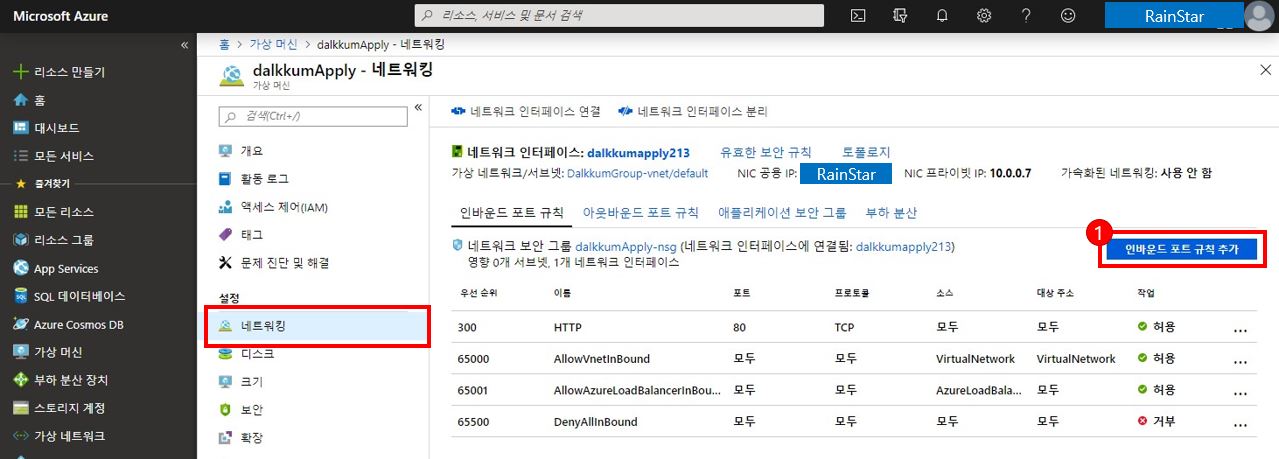1279x459 pixels.
Task: Open the help question mark icon
Action: (x=1026, y=16)
